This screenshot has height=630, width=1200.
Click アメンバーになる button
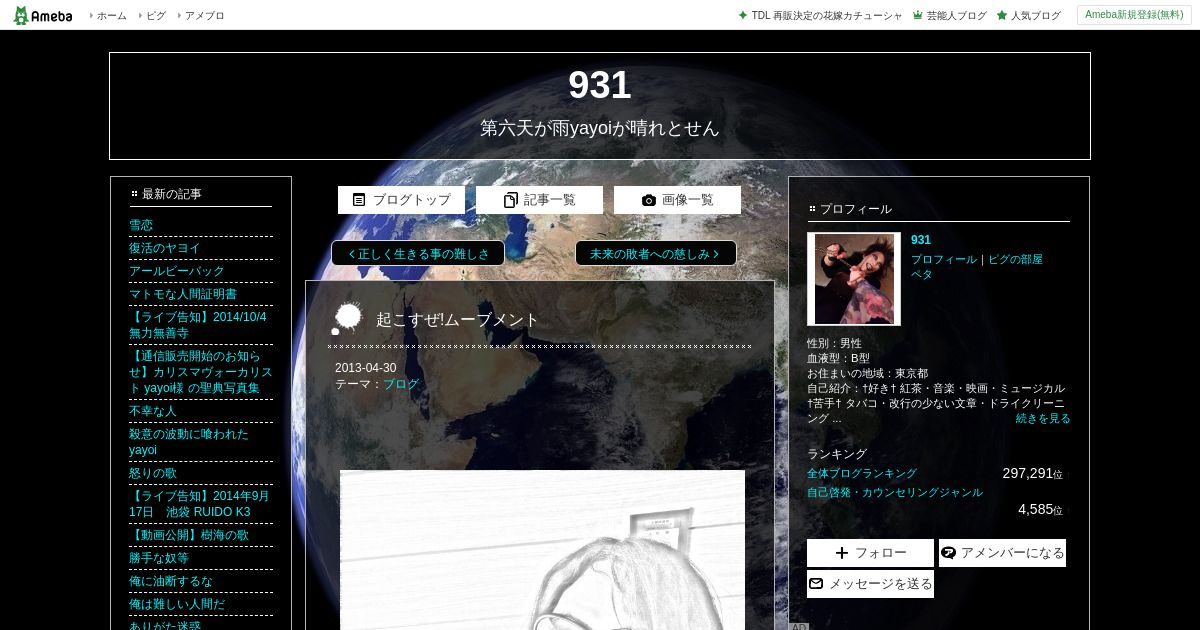[x=1002, y=553]
